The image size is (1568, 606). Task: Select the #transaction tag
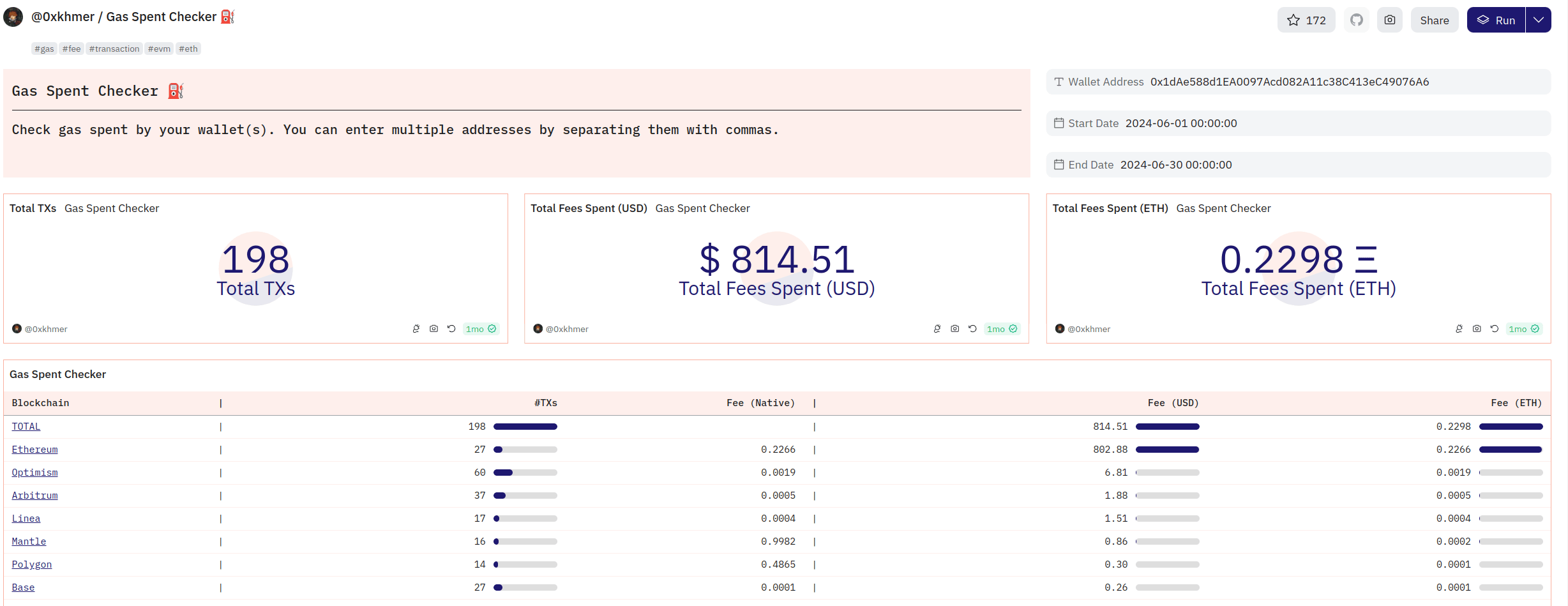click(114, 49)
